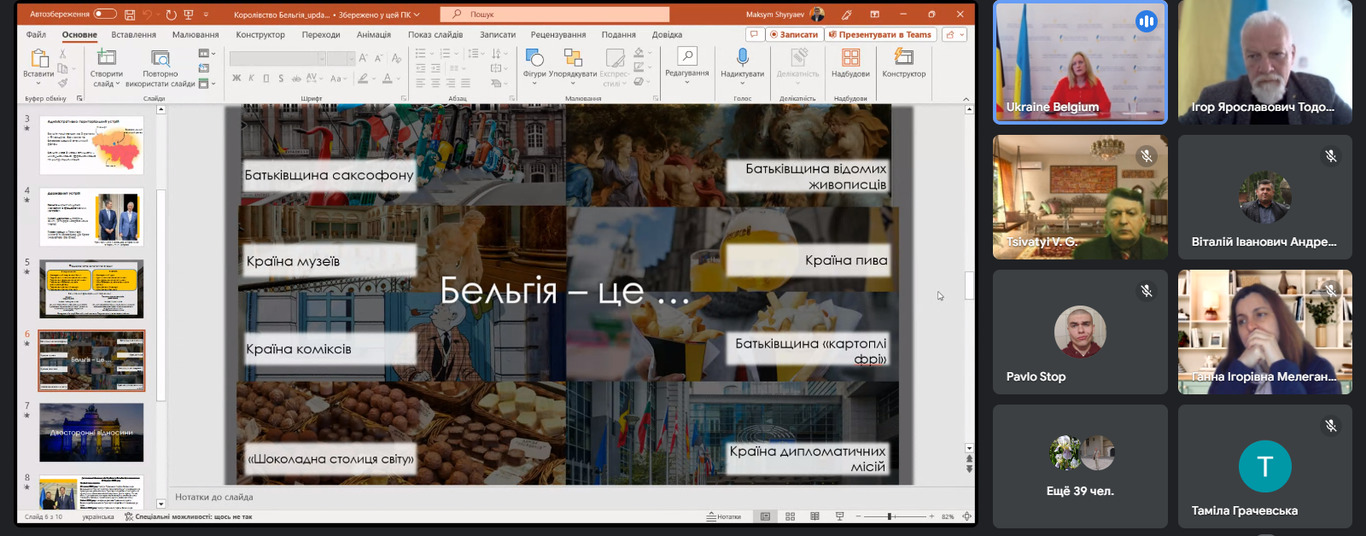This screenshot has height=536, width=1366.
Task: Click the «Шоколадна столиця світу» text box
Action: (x=330, y=460)
